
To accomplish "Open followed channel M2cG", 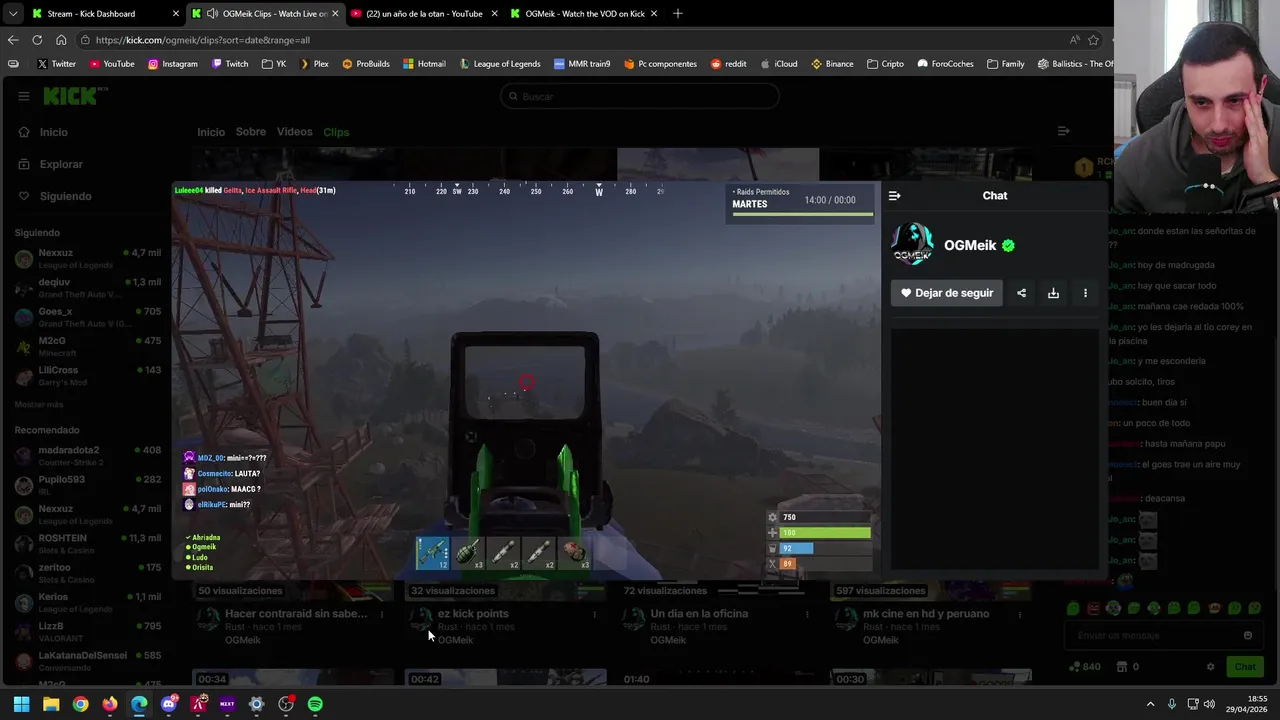I will (88, 345).
